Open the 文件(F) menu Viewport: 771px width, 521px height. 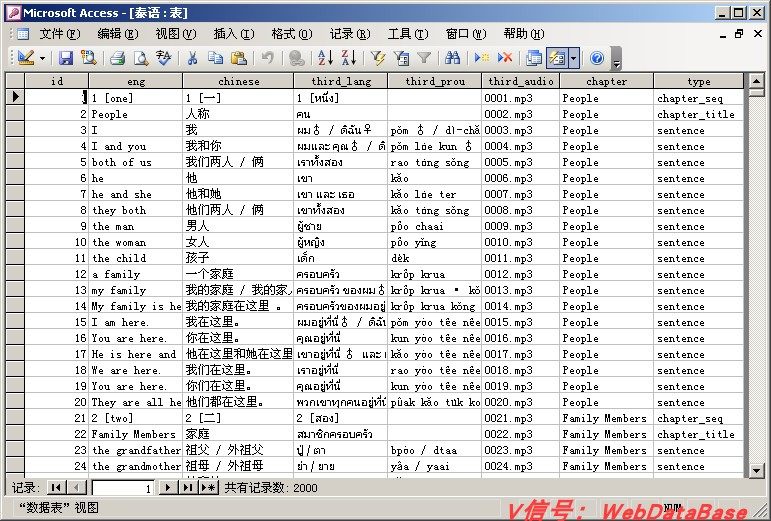tap(60, 34)
